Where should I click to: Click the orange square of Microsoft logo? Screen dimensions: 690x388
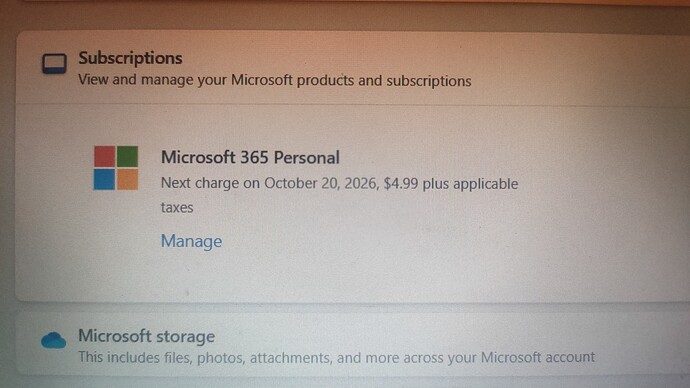coord(128,179)
